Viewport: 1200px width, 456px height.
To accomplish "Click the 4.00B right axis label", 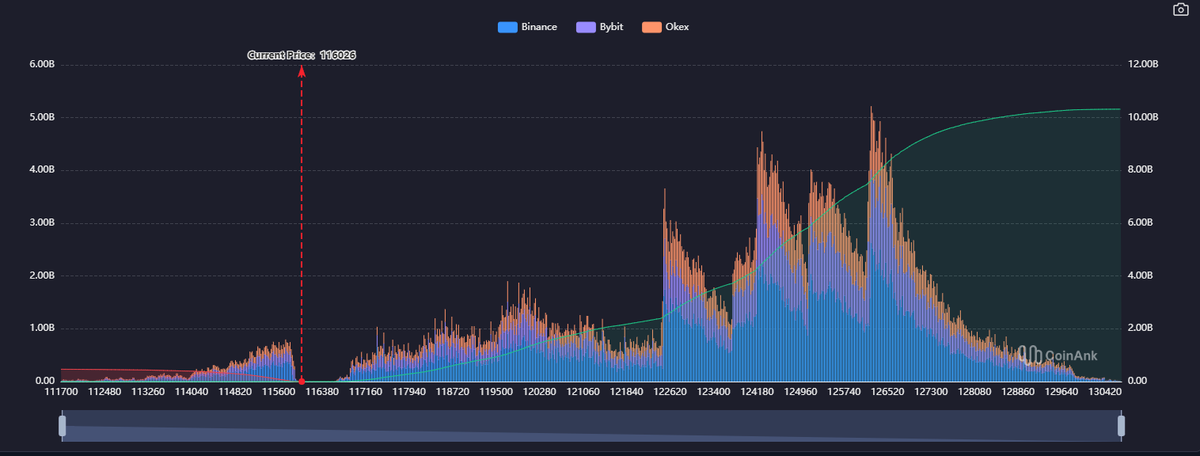I will pos(1141,275).
